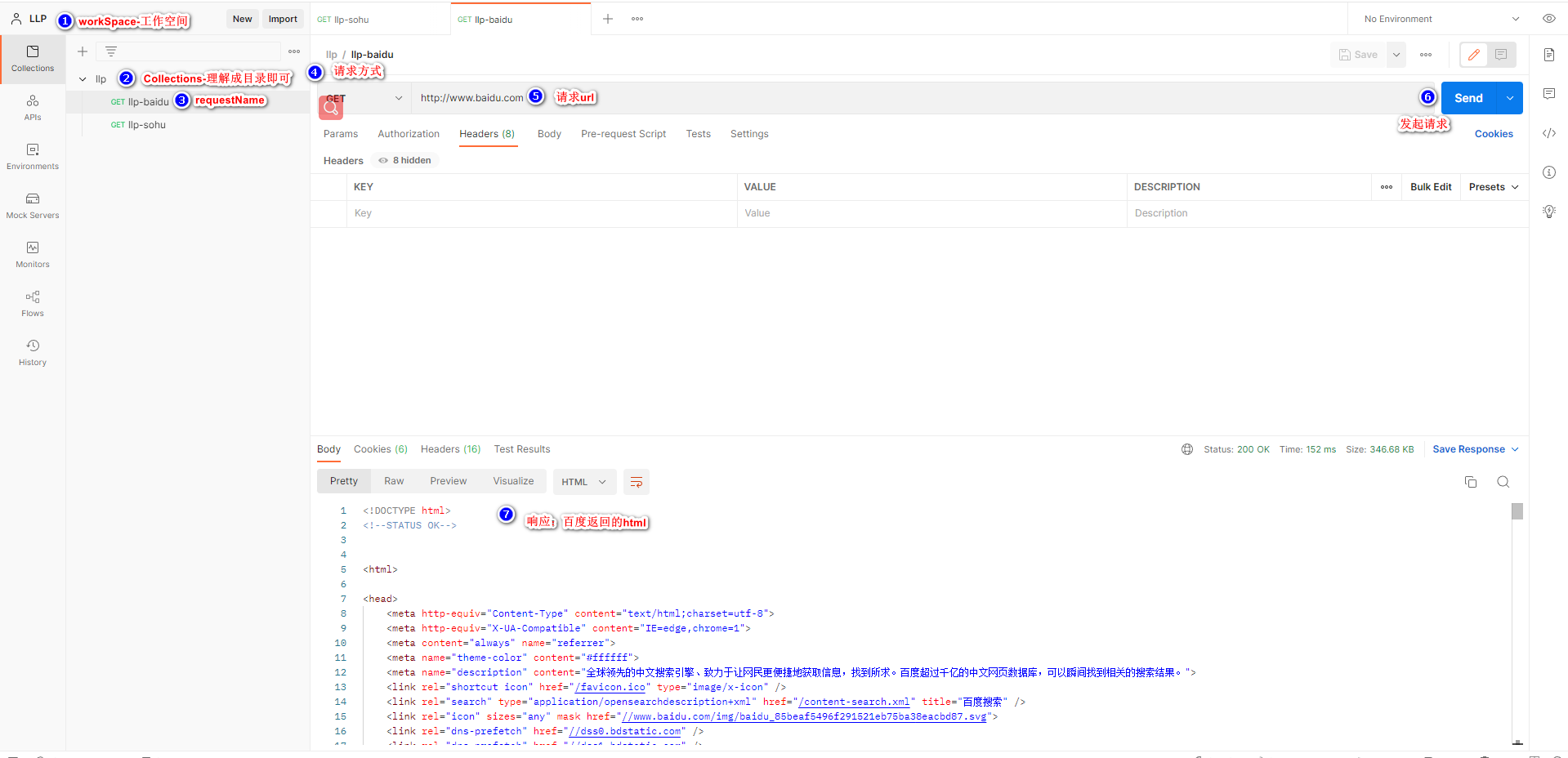Viewport: 1568px width, 758px height.
Task: Open the Test Results tab
Action: [x=522, y=449]
